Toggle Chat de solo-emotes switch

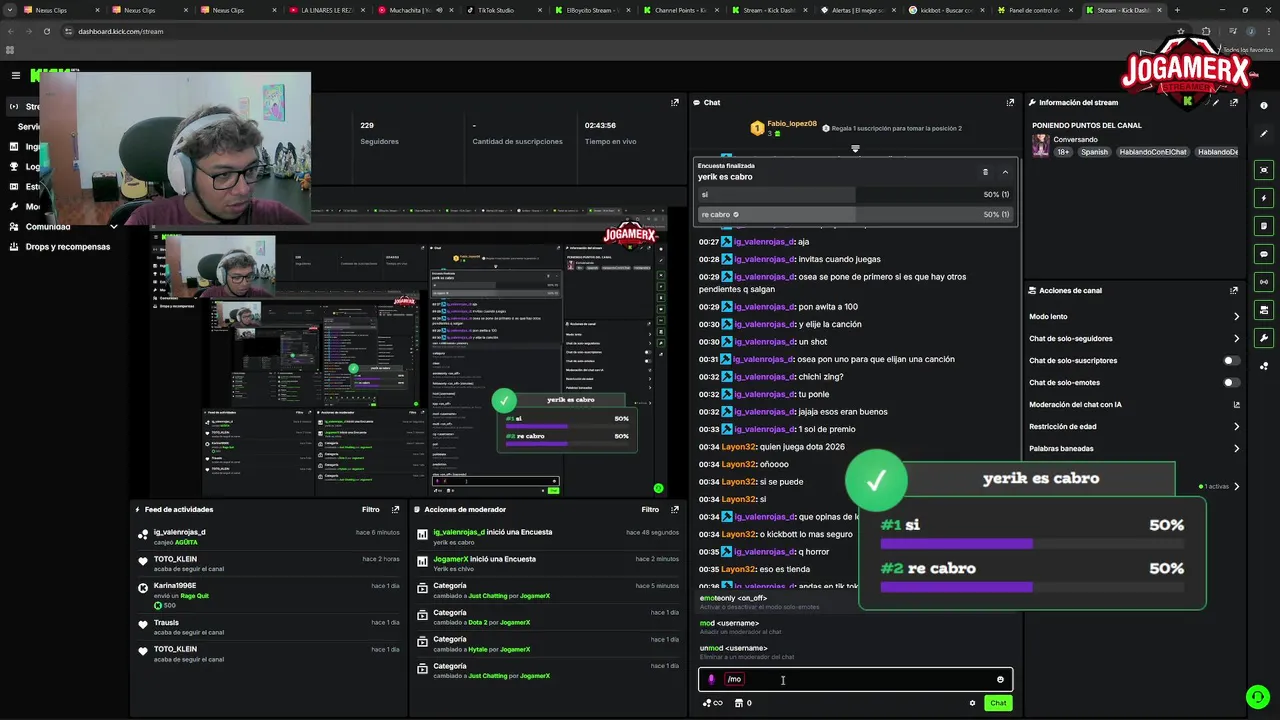coord(1232,382)
